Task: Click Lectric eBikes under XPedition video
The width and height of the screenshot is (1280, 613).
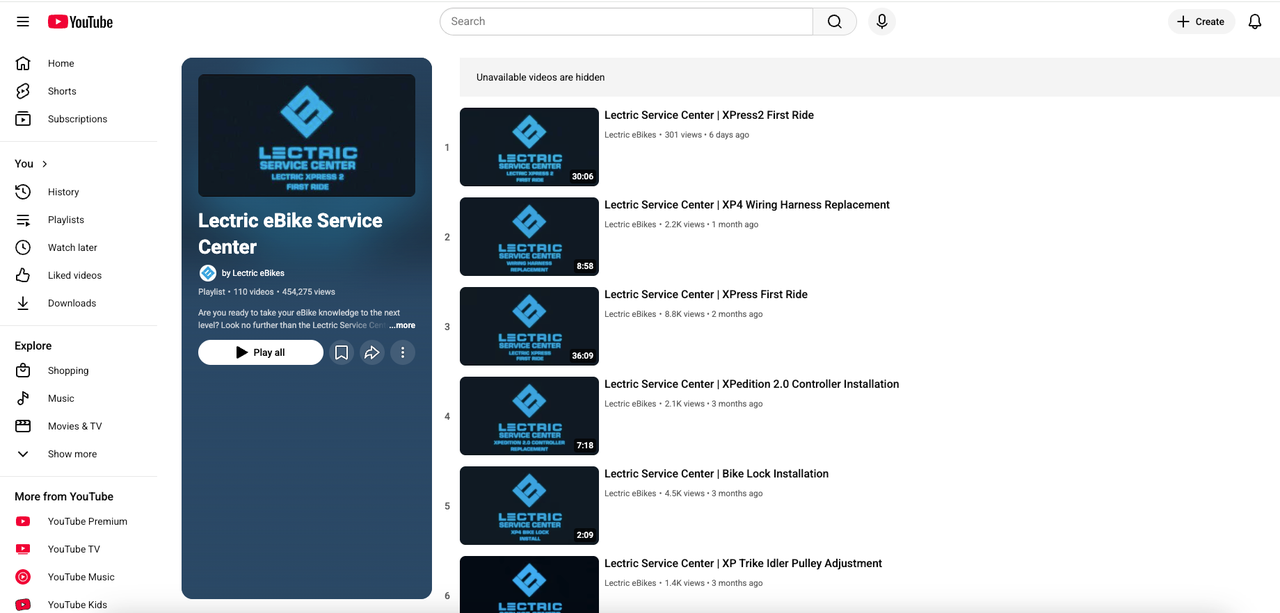Action: pos(630,404)
